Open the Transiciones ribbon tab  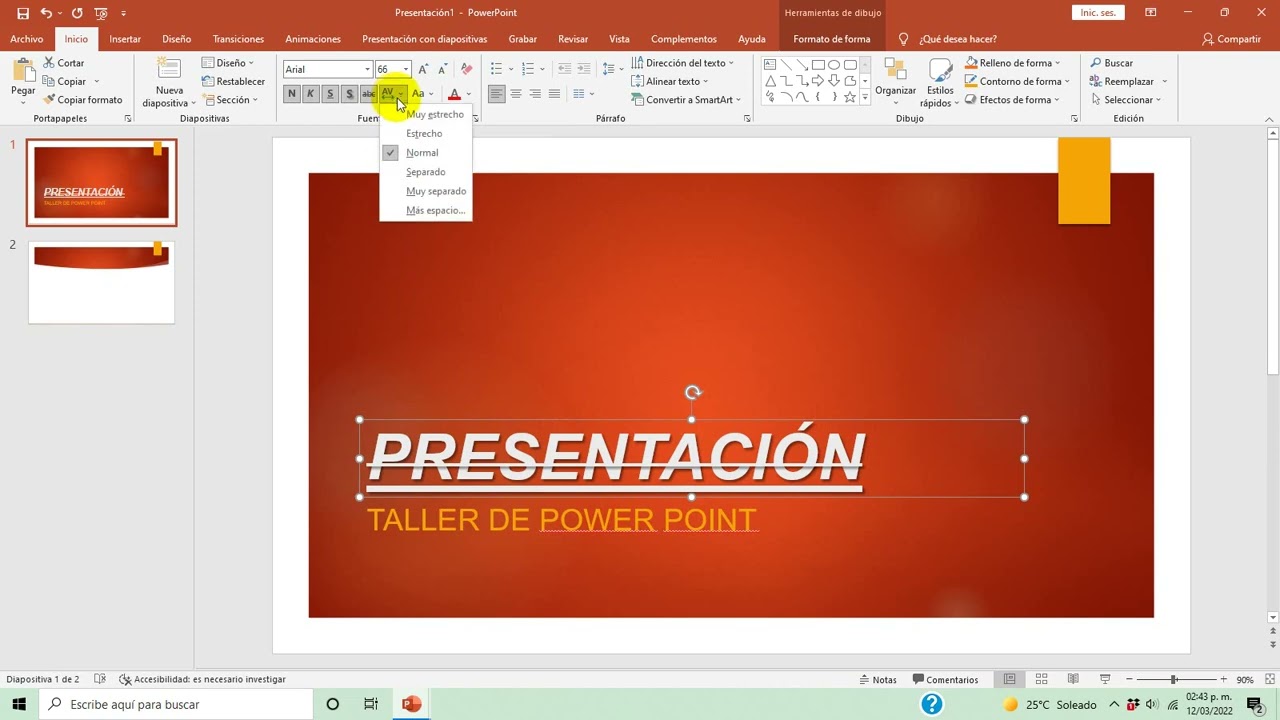(x=238, y=39)
